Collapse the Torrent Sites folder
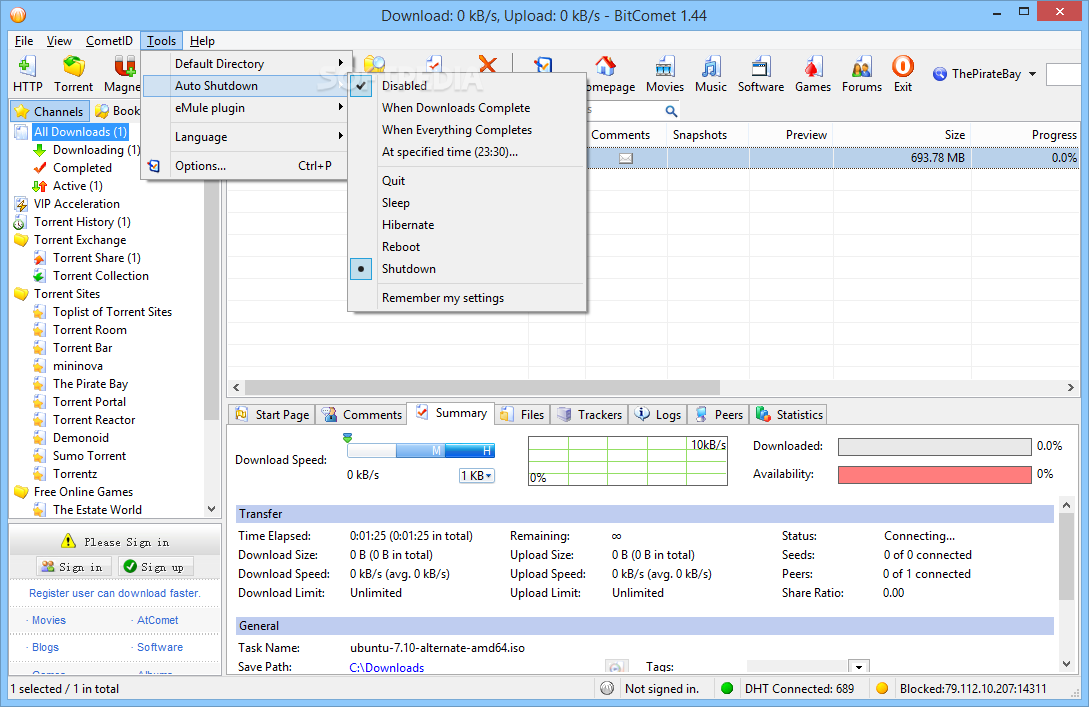The height and width of the screenshot is (707, 1089). tap(22, 294)
